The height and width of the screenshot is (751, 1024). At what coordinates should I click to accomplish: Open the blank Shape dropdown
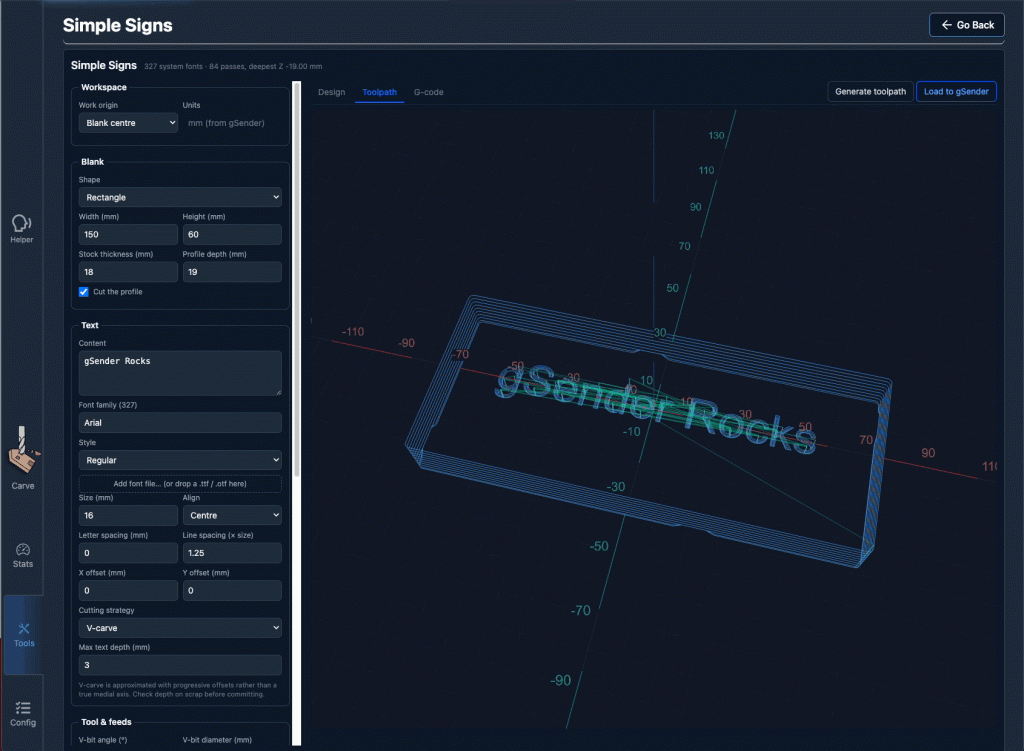[180, 197]
